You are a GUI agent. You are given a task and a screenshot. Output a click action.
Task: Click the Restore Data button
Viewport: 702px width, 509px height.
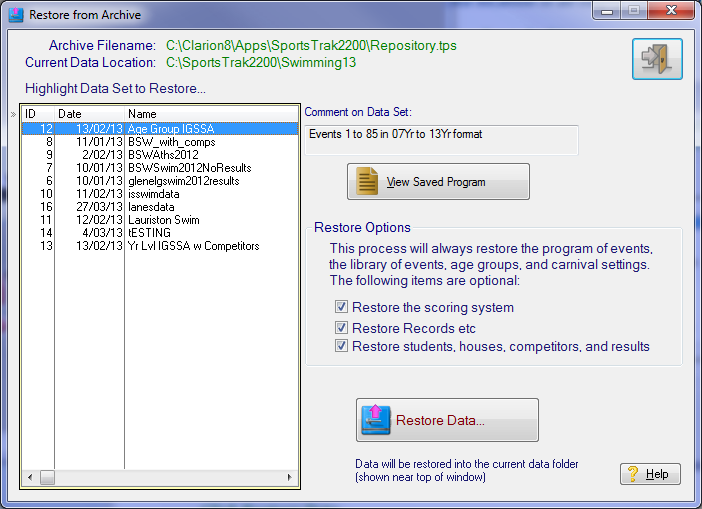pyautogui.click(x=447, y=420)
